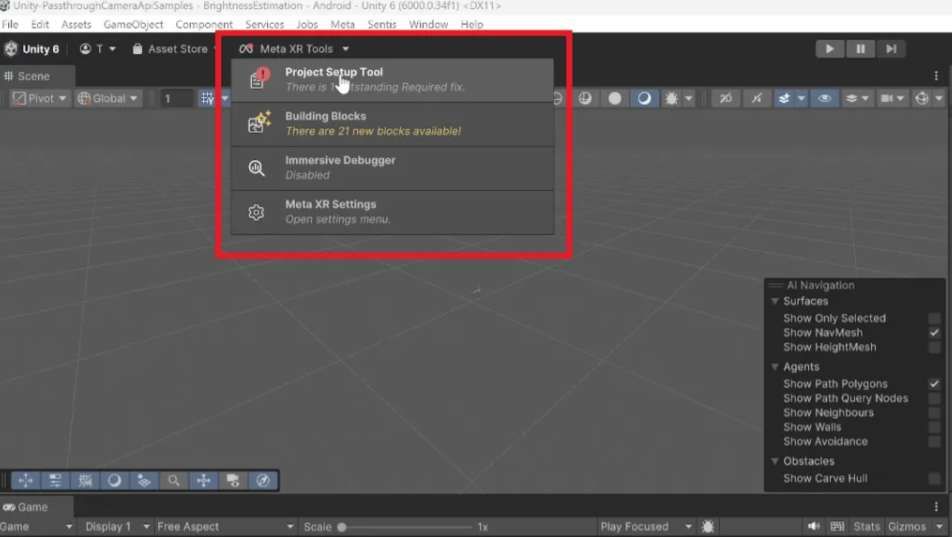Click the scene camera settings icon
This screenshot has height=537, width=952.
point(888,98)
